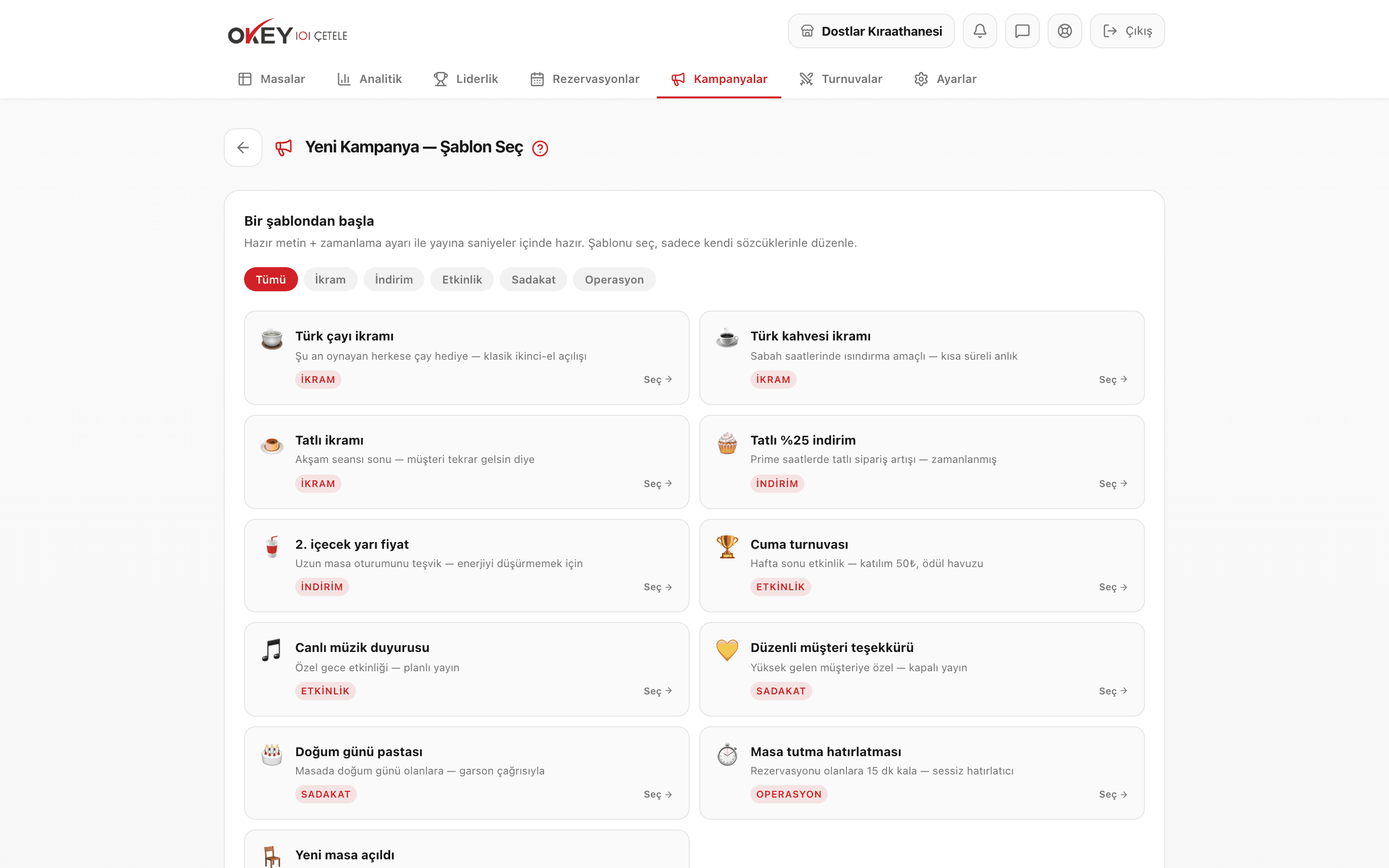Click the Canlı müzik music note icon
This screenshot has width=1389, height=868.
click(272, 651)
